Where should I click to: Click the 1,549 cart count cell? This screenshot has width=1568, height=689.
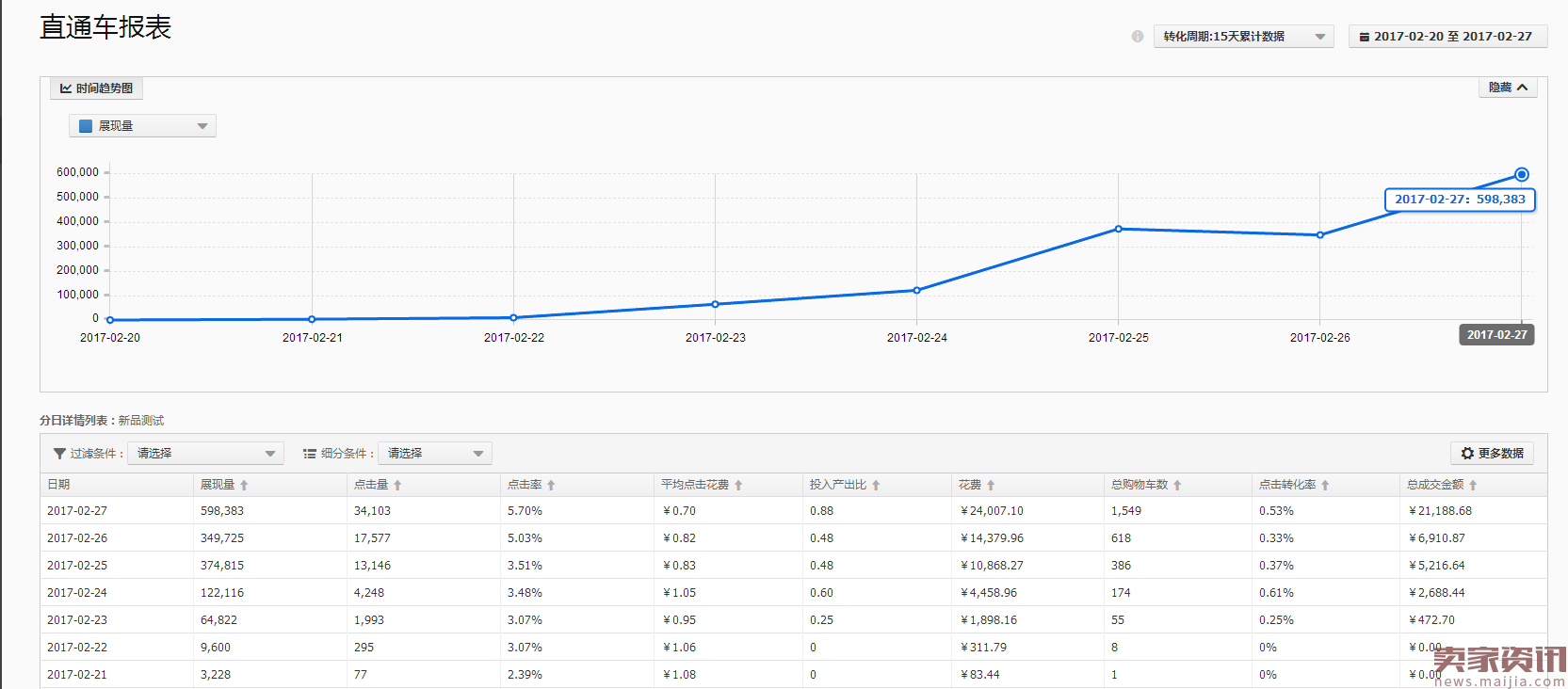coord(1126,511)
